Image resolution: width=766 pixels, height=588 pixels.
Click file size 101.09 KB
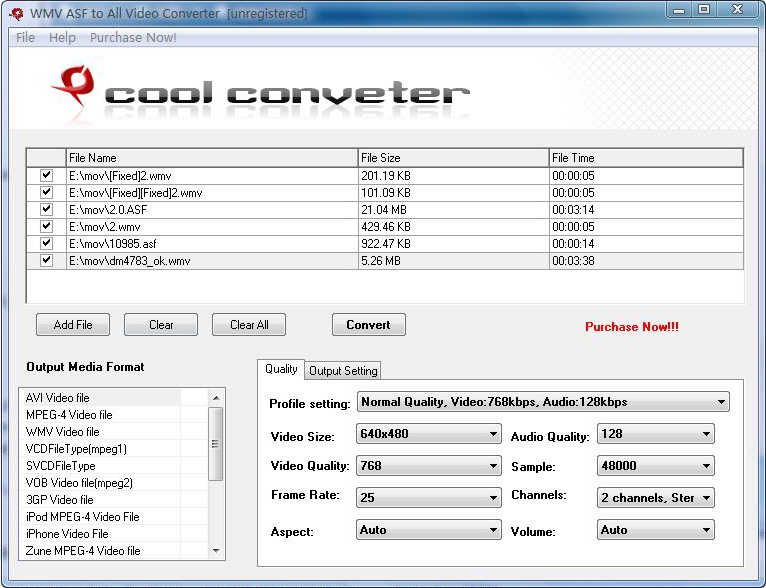386,193
